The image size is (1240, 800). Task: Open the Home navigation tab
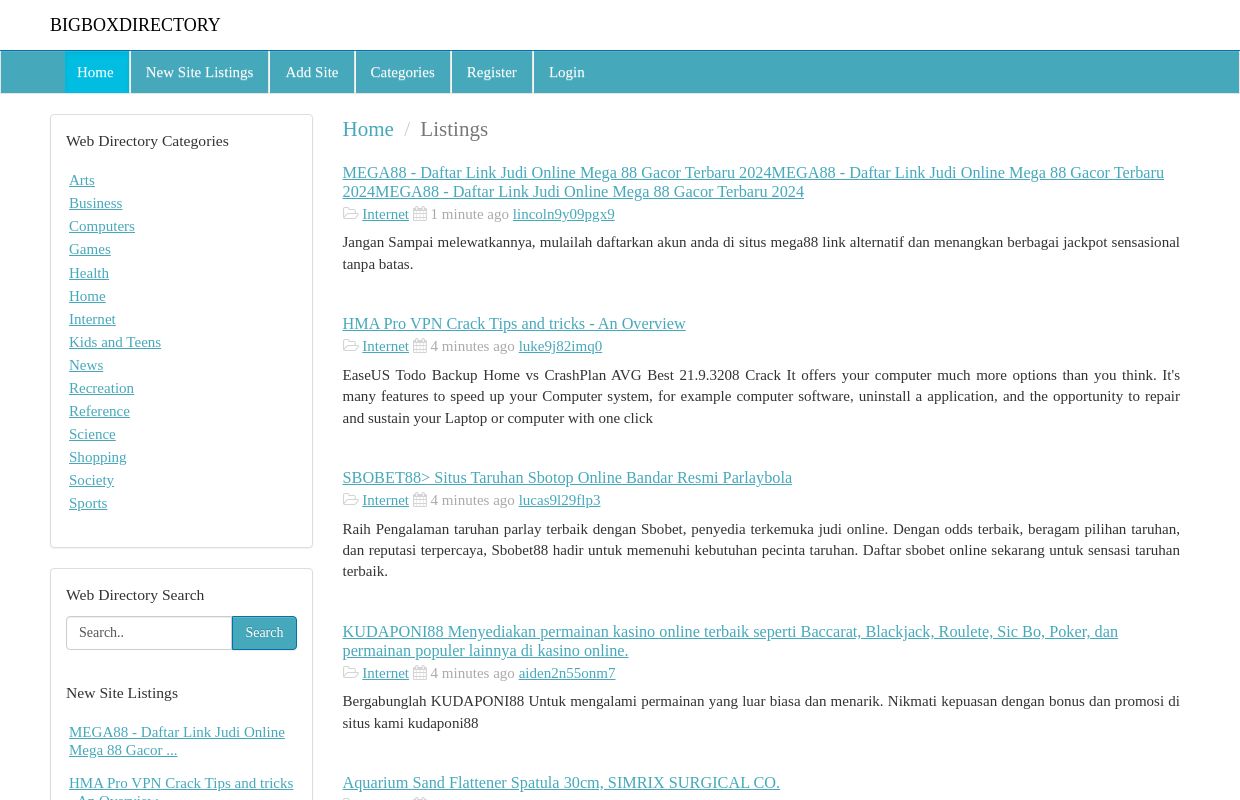tap(95, 72)
